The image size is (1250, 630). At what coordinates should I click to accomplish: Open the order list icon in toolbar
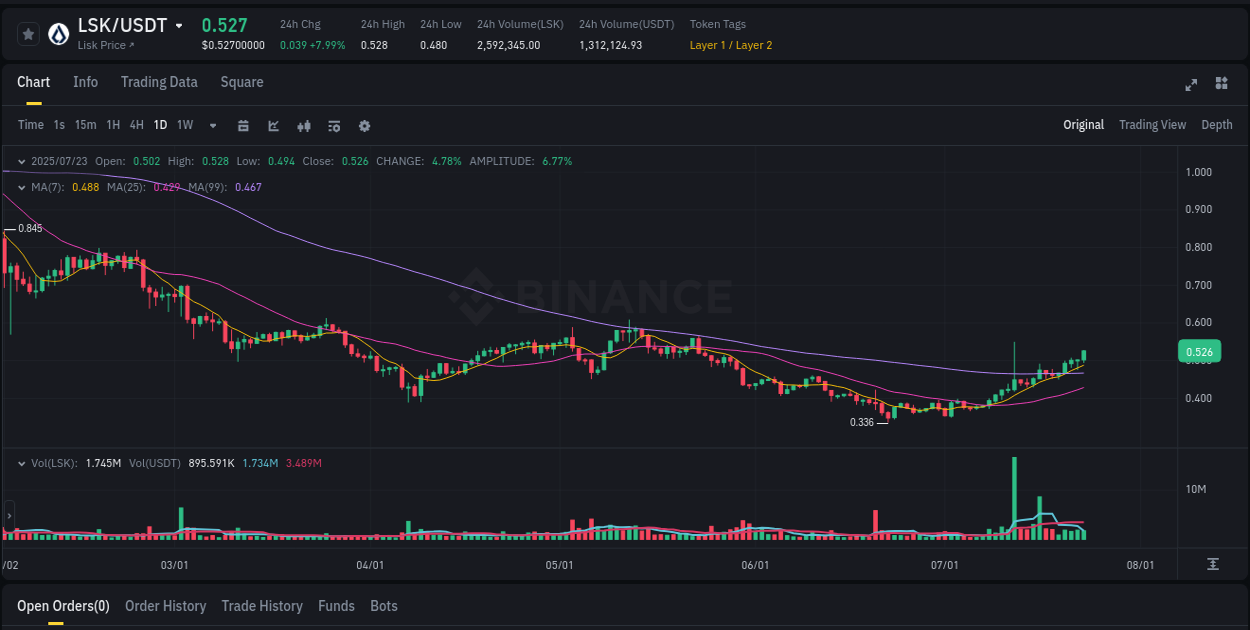click(x=334, y=126)
